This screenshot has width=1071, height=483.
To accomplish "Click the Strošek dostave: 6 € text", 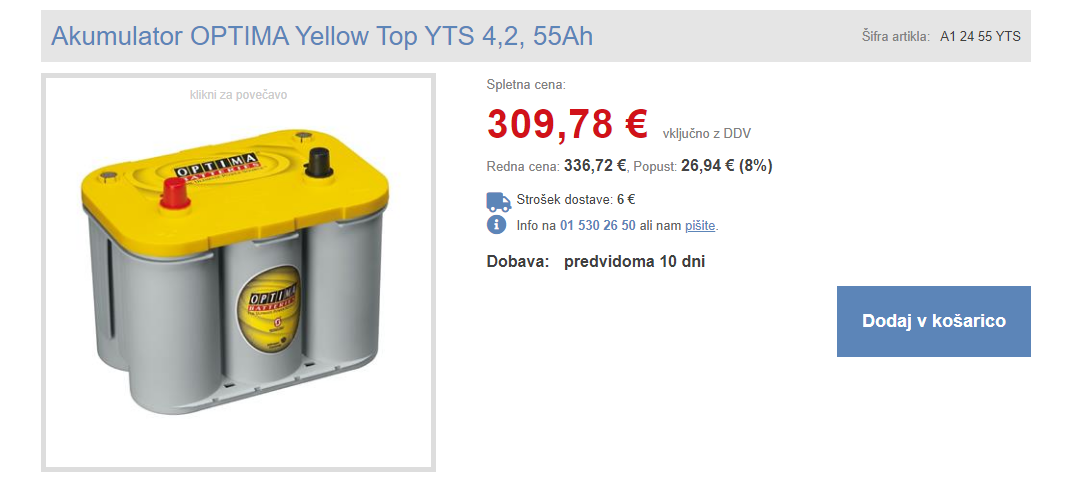I will [576, 200].
